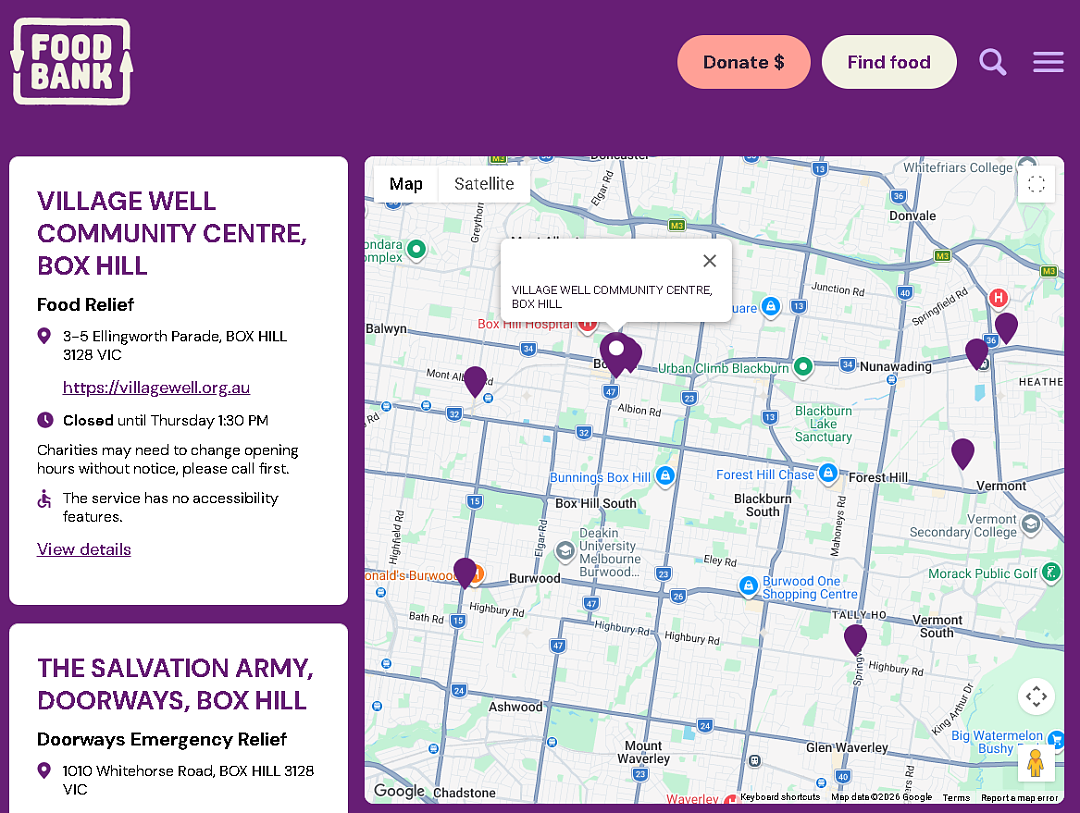Select the purple pin near Tally Ho

pyautogui.click(x=855, y=639)
